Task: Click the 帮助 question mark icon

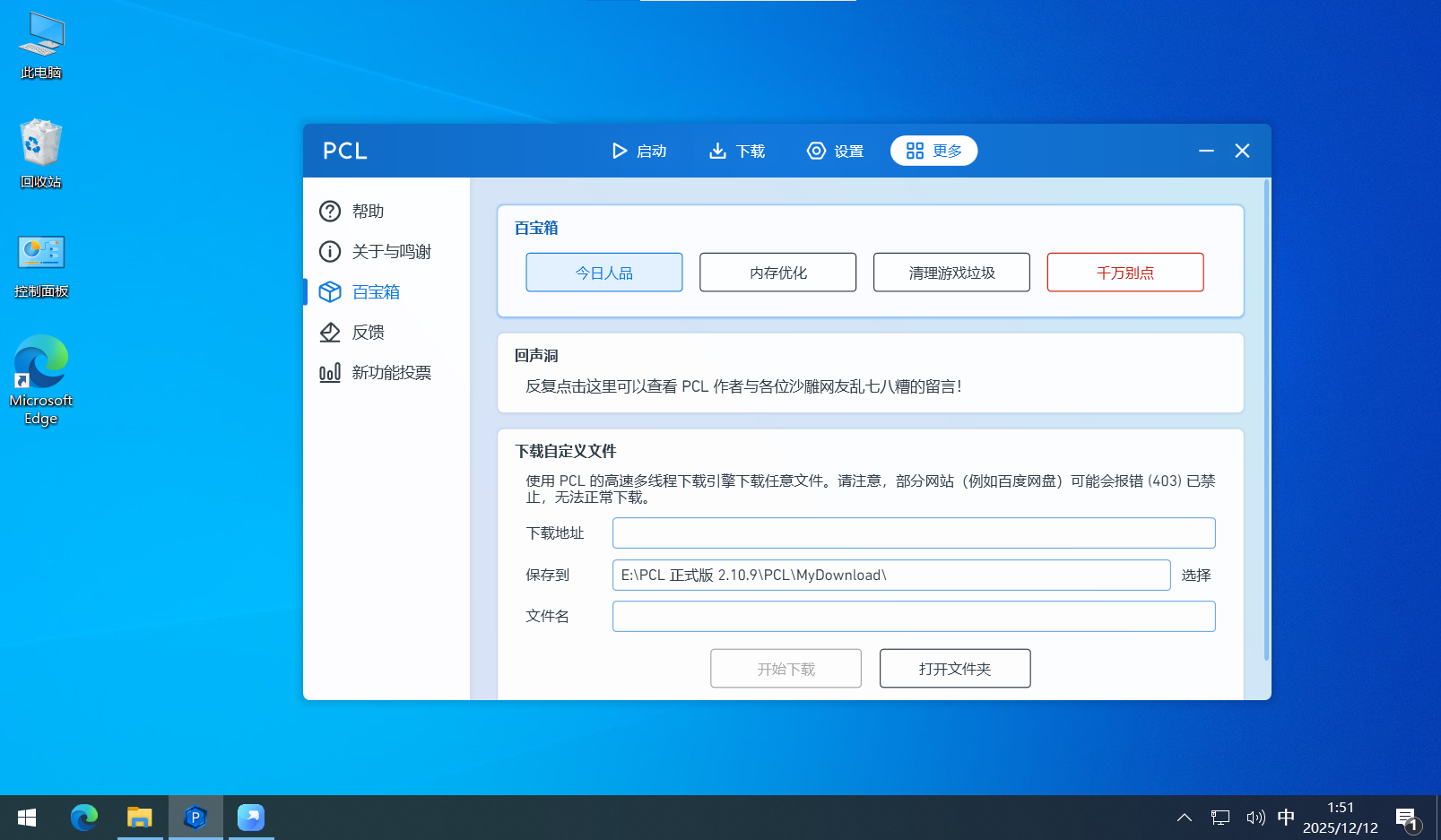Action: point(330,211)
